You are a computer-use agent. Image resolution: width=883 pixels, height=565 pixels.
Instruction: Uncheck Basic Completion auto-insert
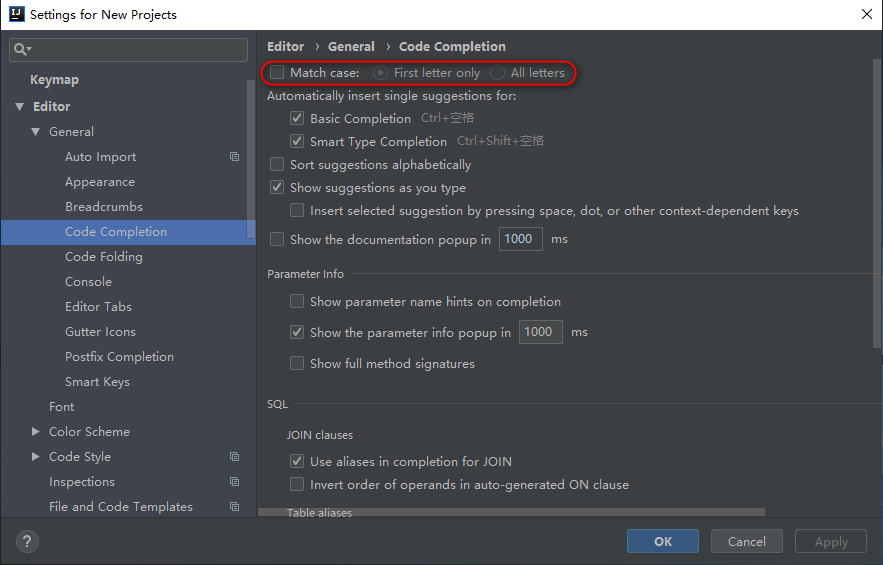[297, 118]
